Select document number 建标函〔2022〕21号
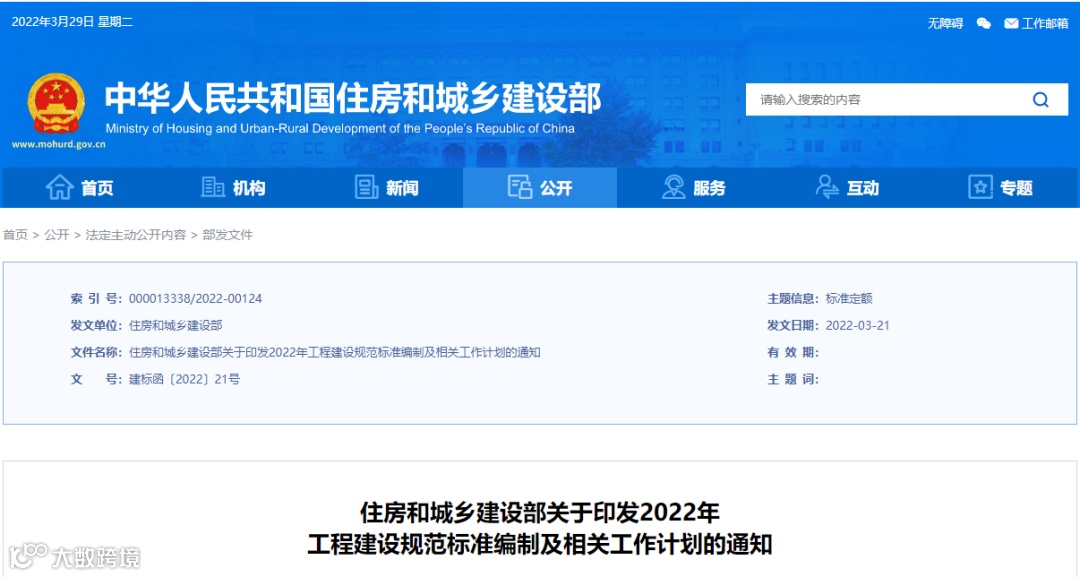The width and height of the screenshot is (1080, 577). click(x=185, y=379)
